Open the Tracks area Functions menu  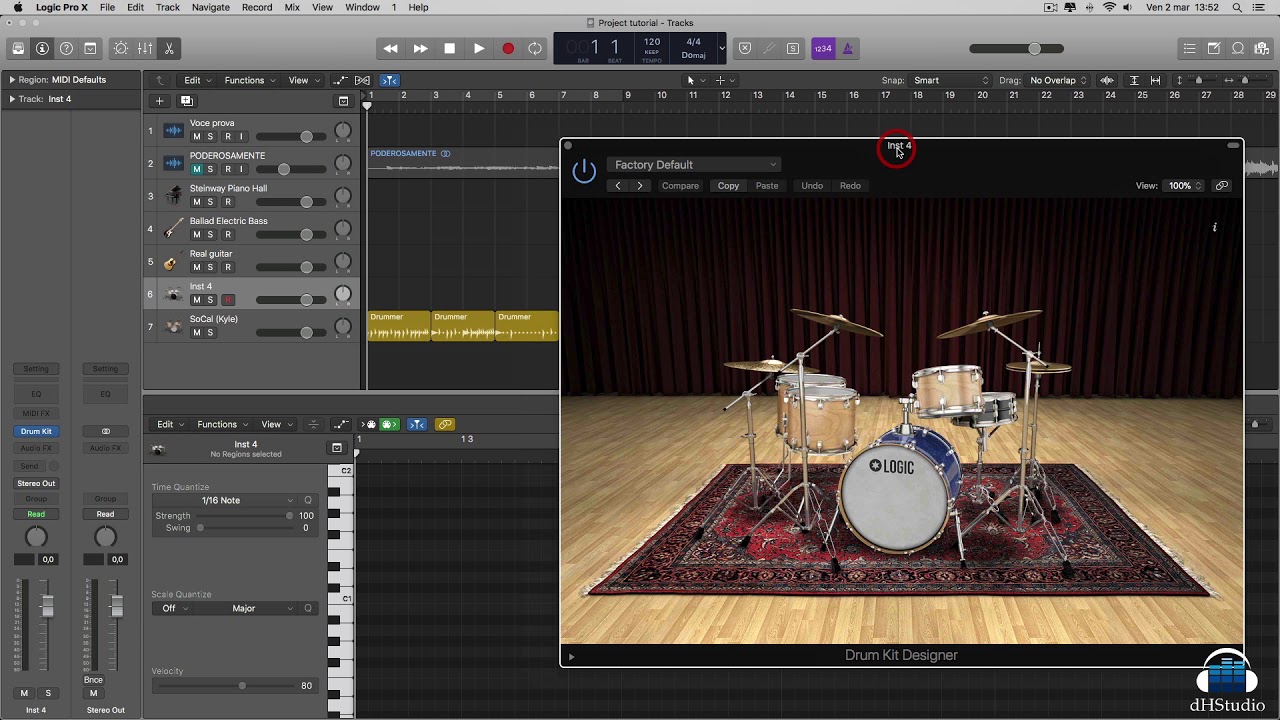[248, 80]
